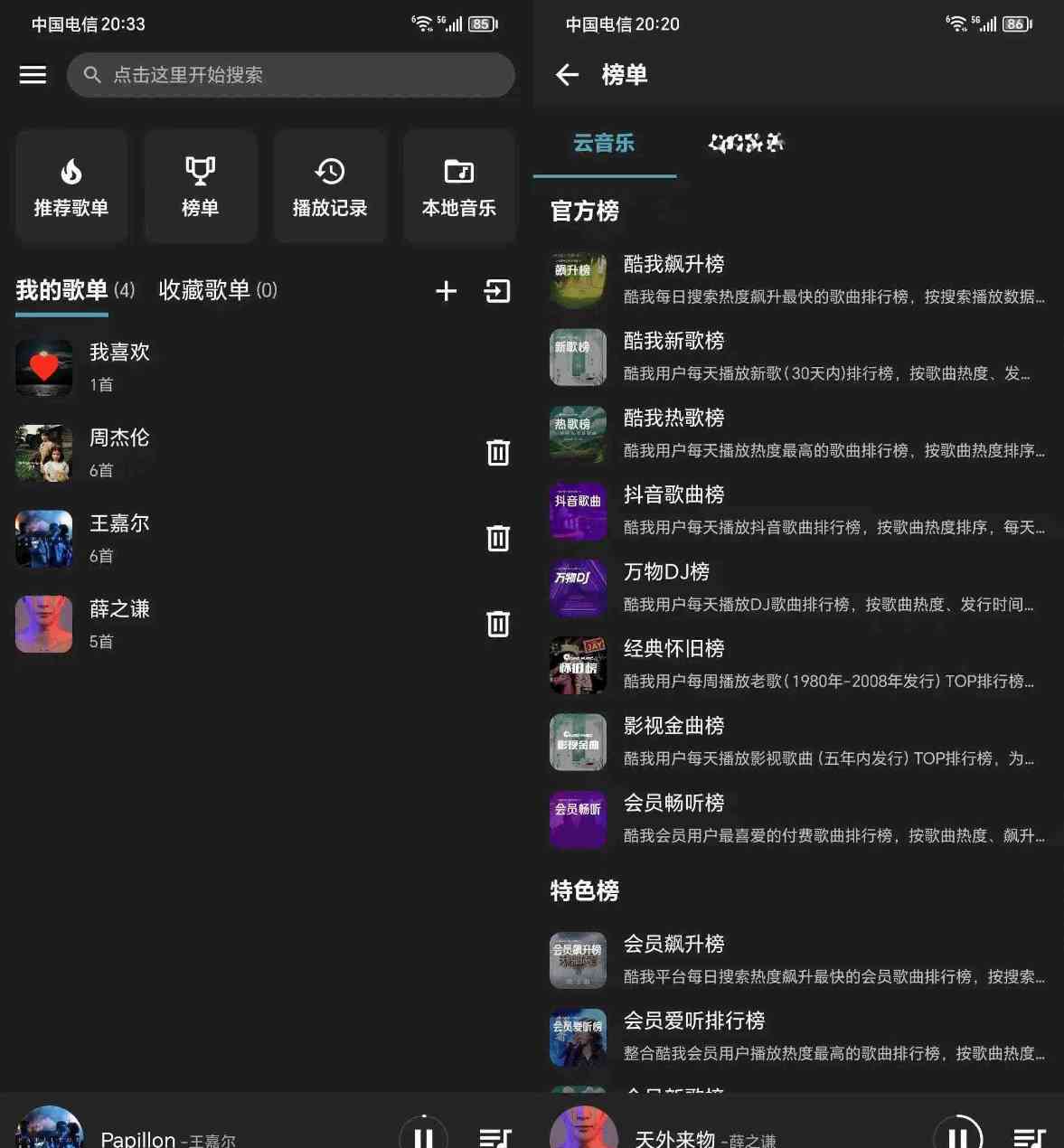
Task: Click 会员爱听榜 cover icon
Action: pyautogui.click(x=578, y=1037)
